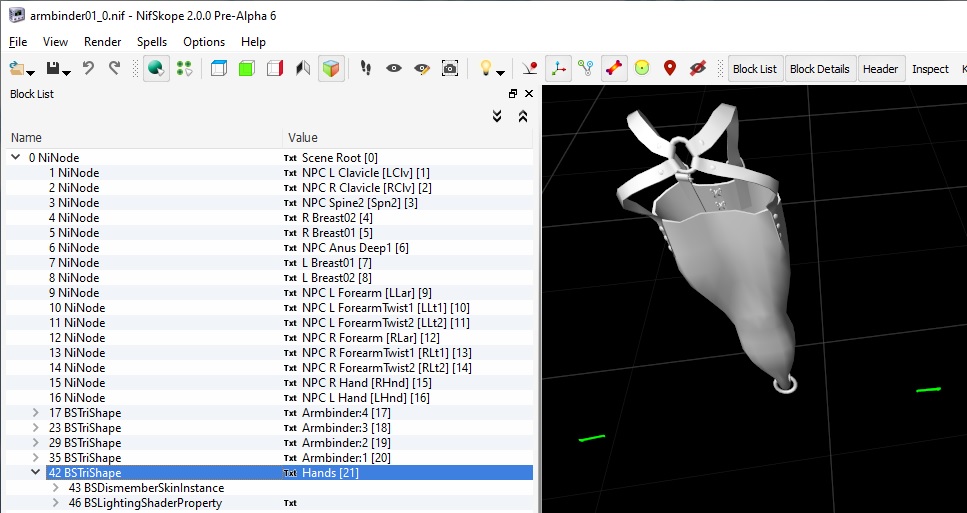
Task: Open the Help menu
Action: click(x=253, y=42)
